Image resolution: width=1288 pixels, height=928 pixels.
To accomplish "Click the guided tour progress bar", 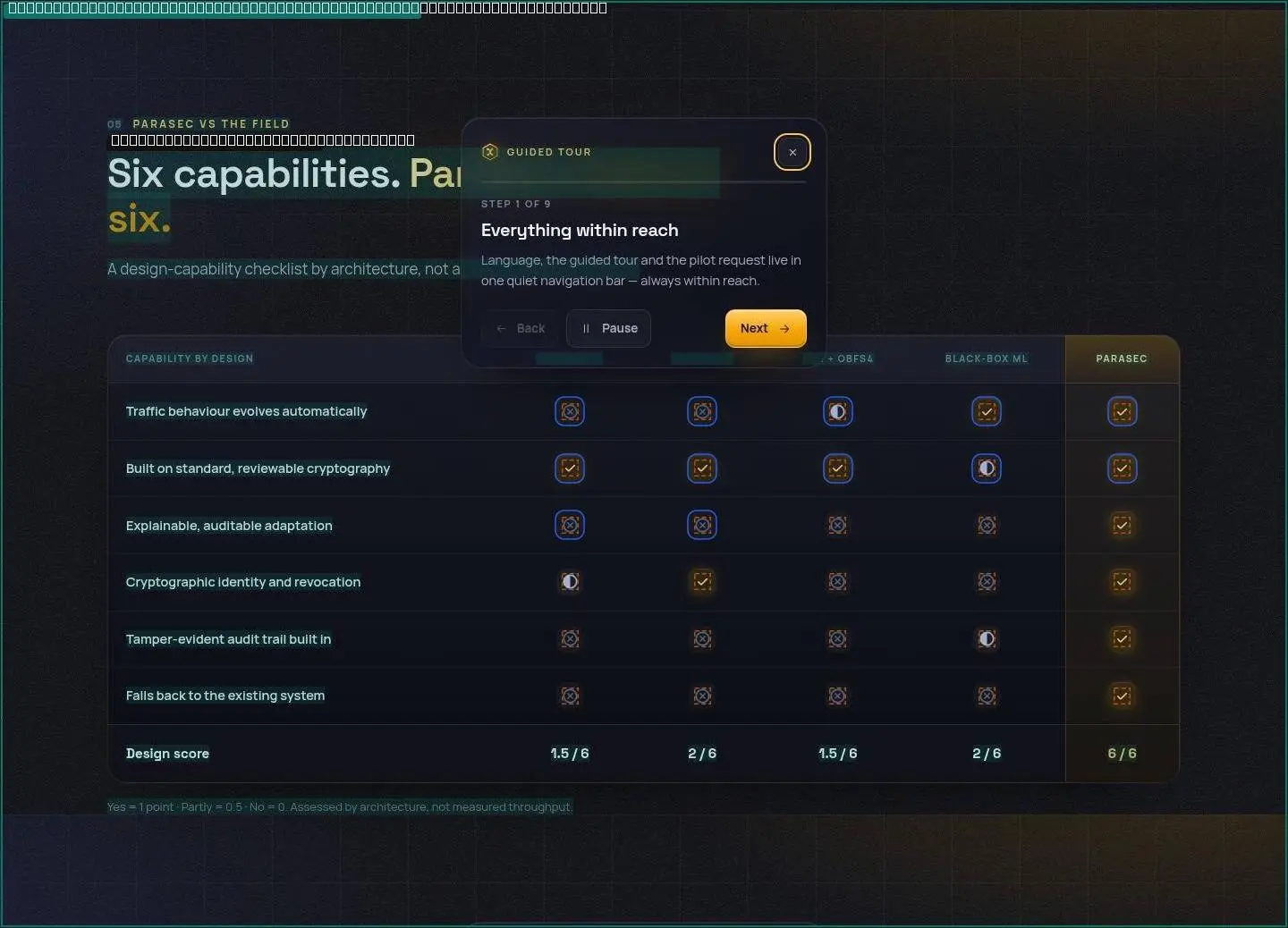I will point(644,181).
